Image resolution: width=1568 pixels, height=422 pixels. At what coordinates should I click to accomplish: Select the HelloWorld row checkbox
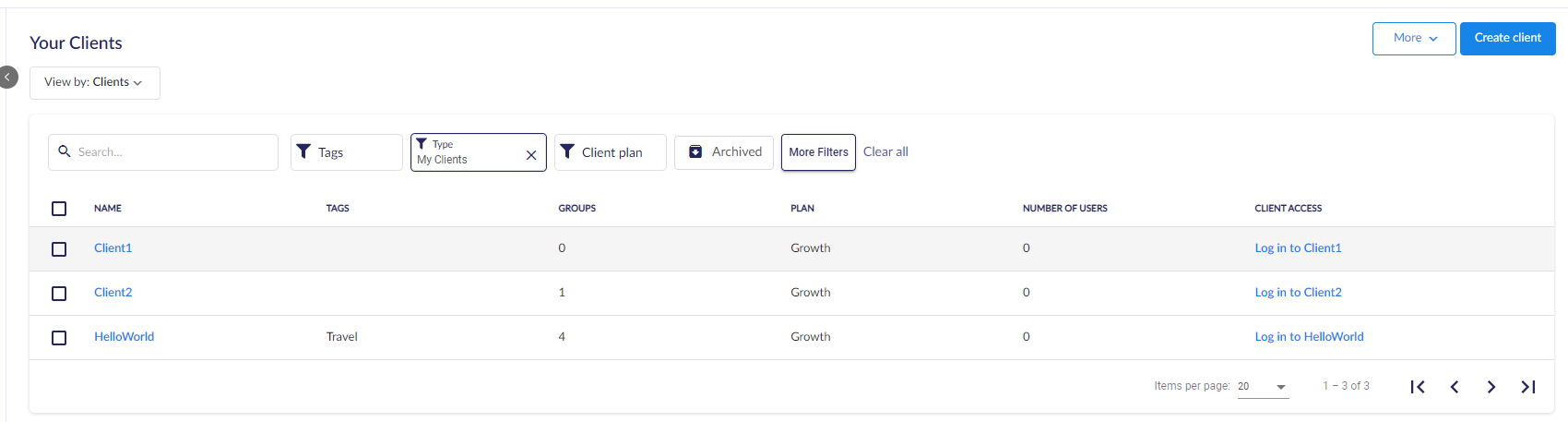point(59,338)
